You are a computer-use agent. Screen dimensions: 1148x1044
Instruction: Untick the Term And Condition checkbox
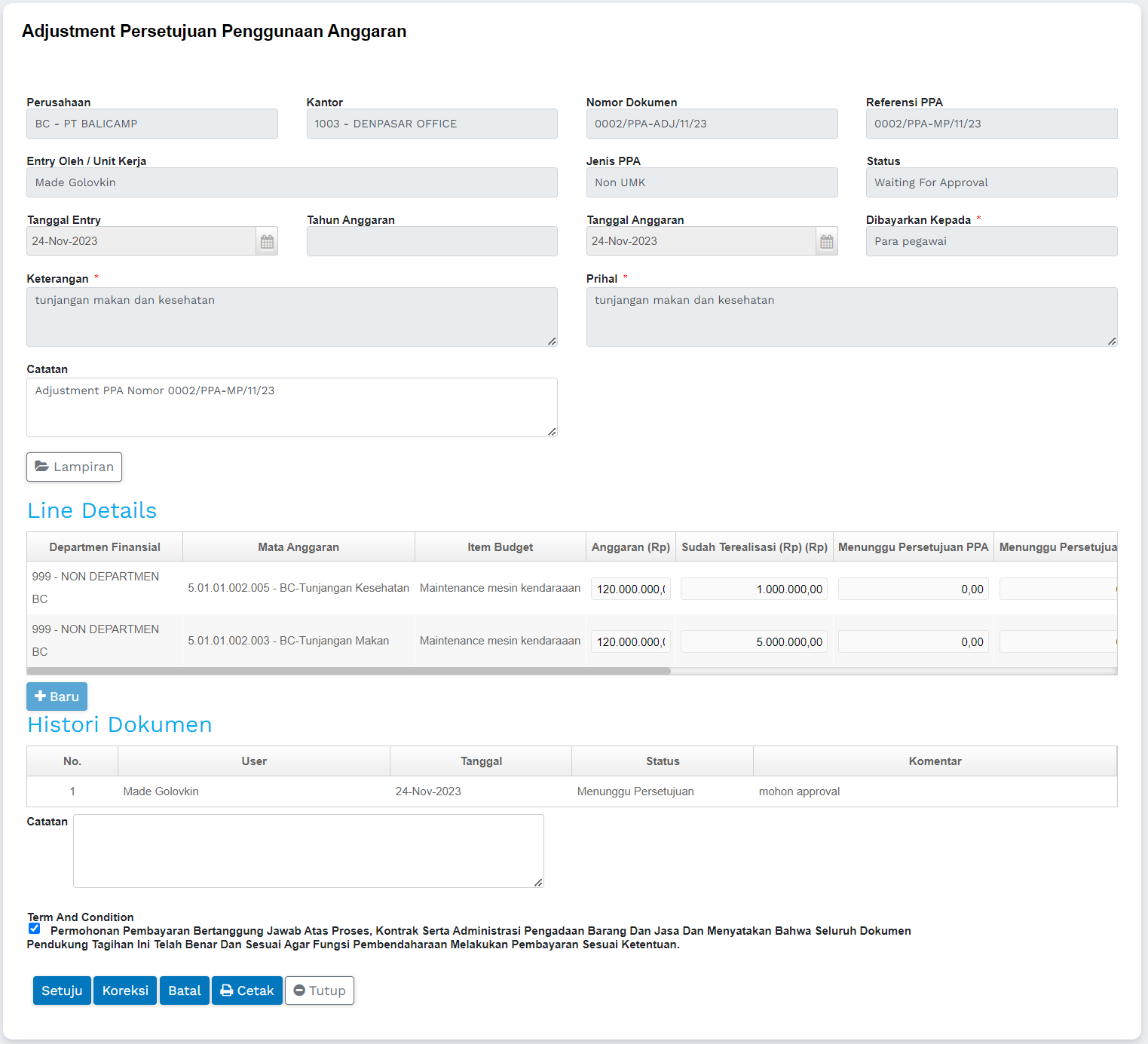pyautogui.click(x=35, y=929)
